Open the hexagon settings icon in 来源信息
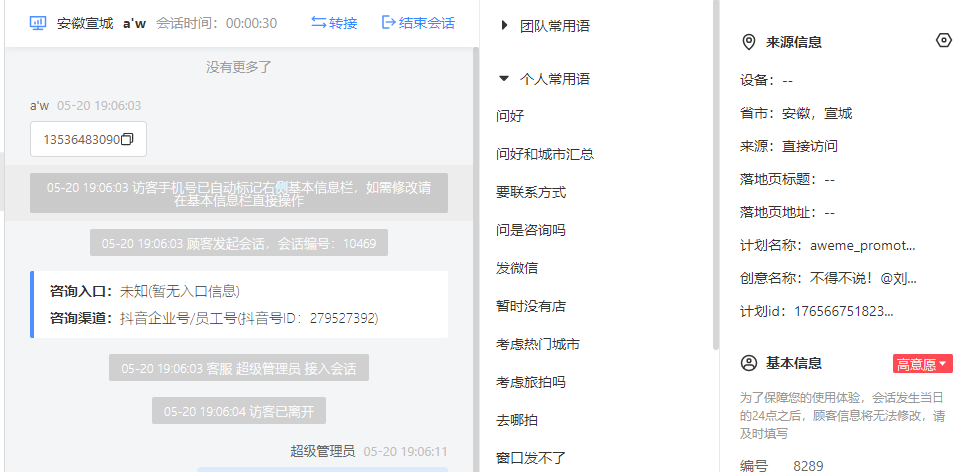 click(x=944, y=41)
